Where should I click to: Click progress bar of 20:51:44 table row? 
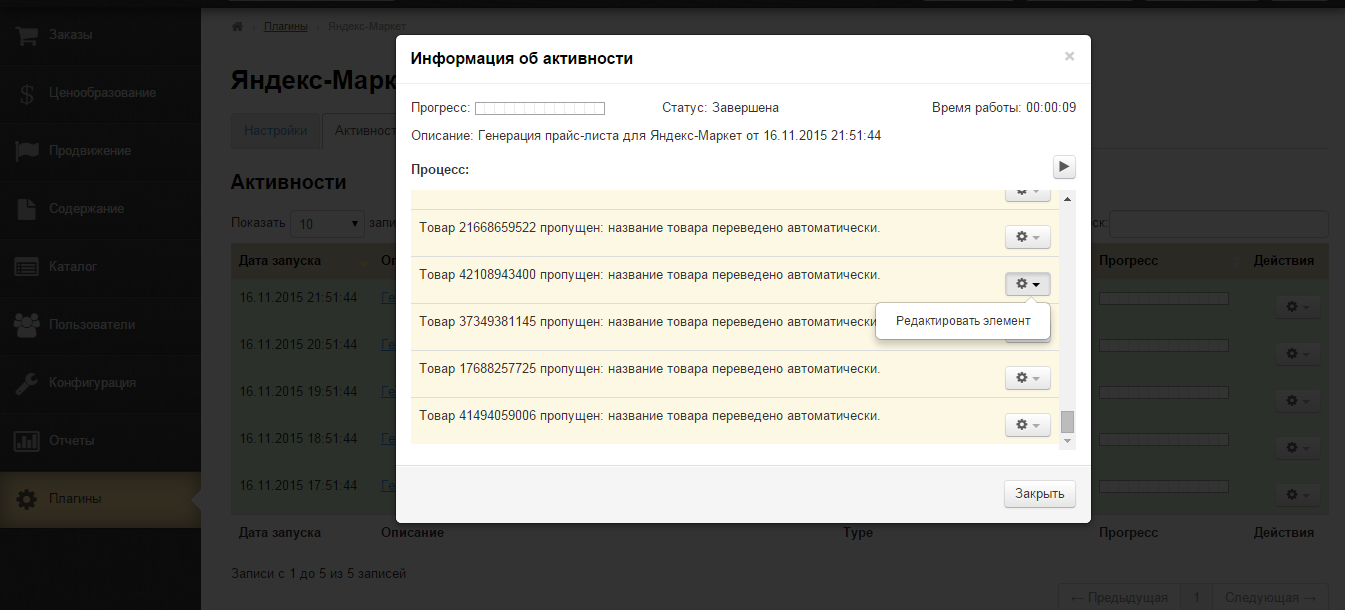[1163, 345]
